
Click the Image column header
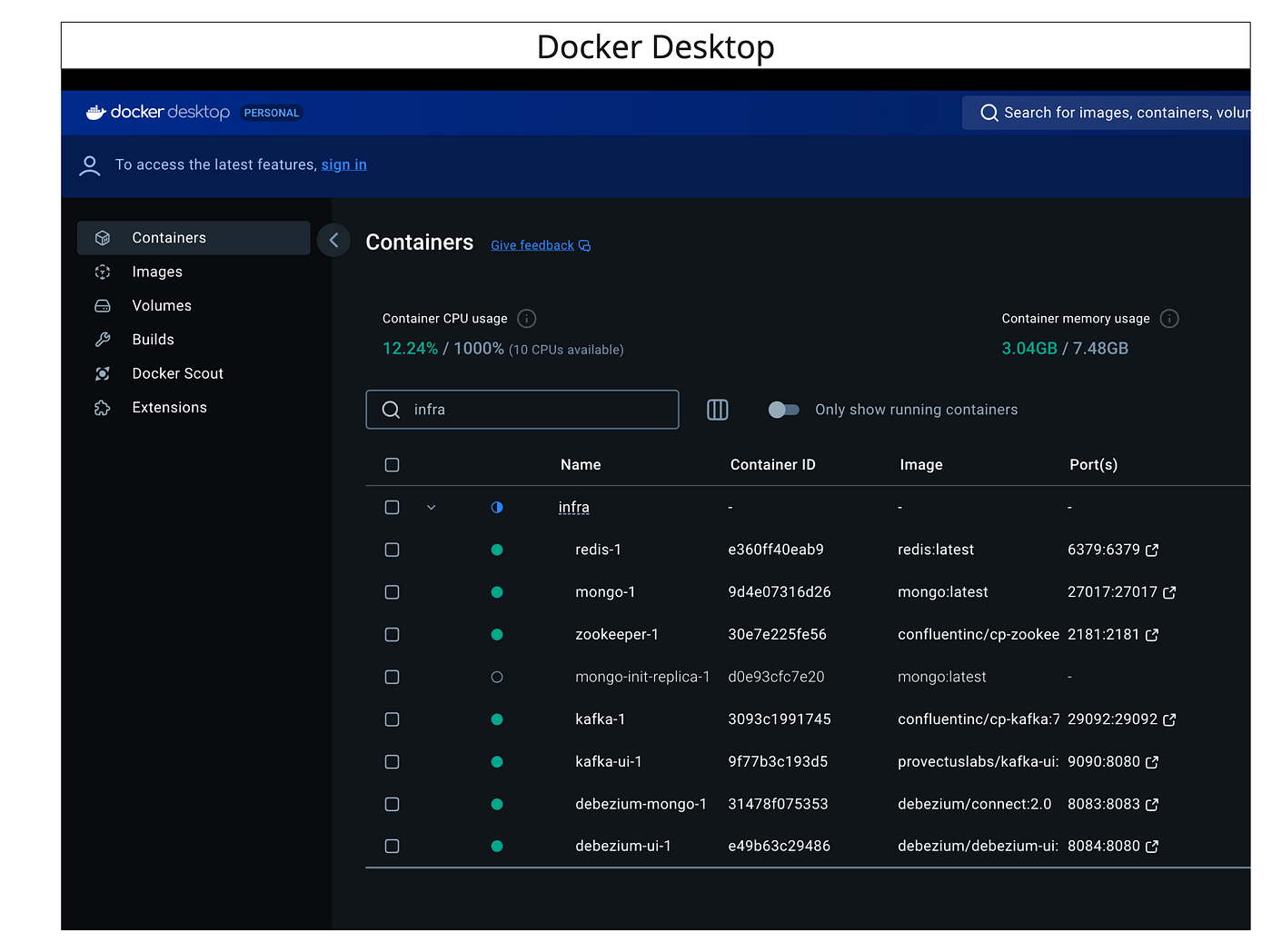point(921,465)
